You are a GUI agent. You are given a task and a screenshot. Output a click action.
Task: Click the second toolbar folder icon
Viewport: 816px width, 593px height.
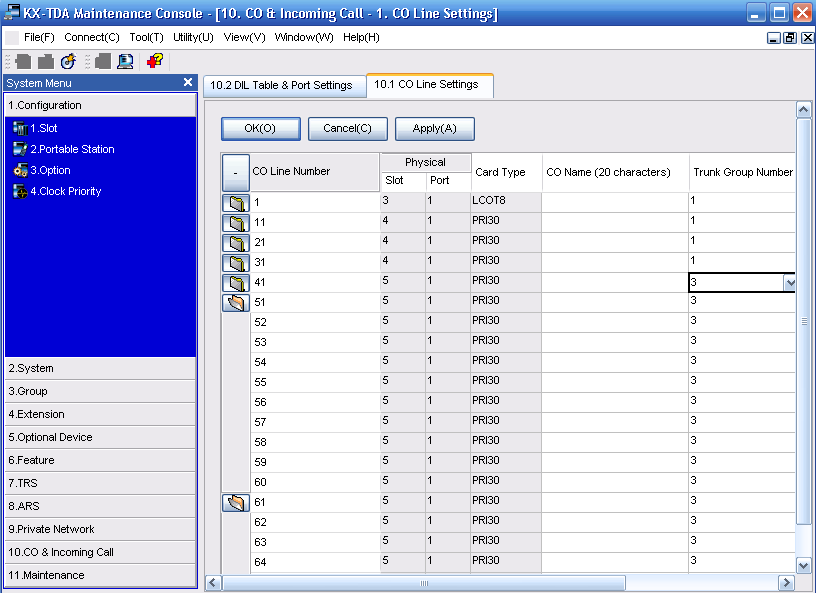click(x=46, y=61)
